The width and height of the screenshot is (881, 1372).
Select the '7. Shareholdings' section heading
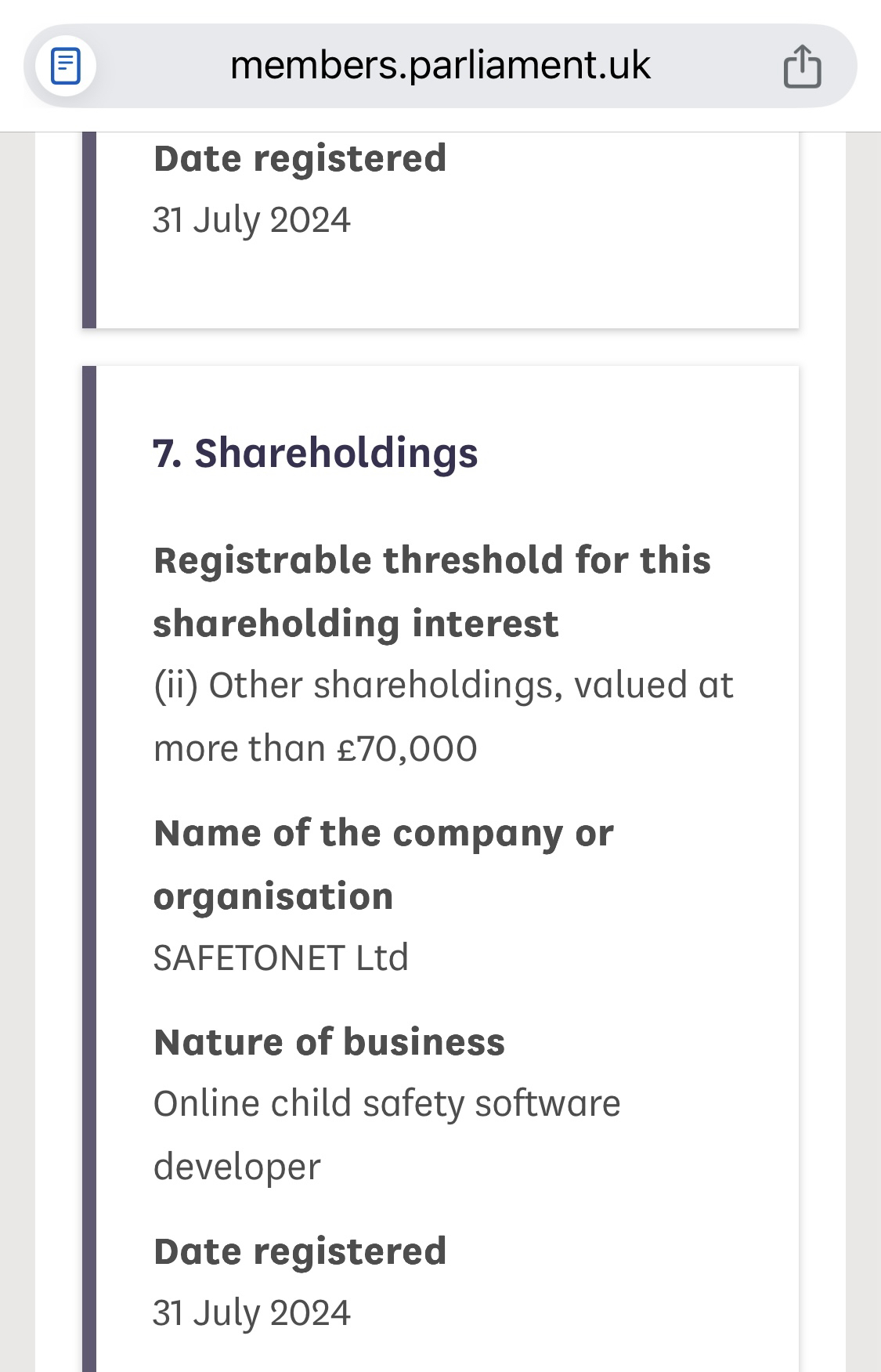coord(315,453)
